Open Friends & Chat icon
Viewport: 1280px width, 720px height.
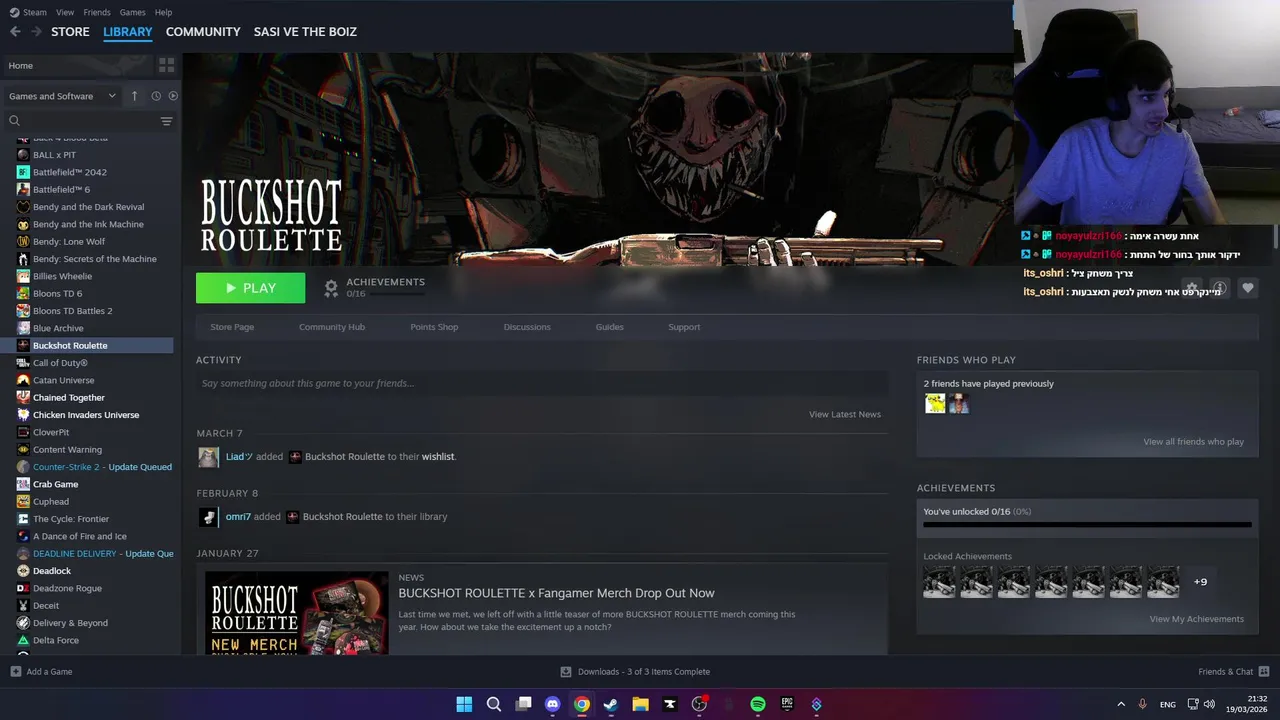pyautogui.click(x=1264, y=672)
